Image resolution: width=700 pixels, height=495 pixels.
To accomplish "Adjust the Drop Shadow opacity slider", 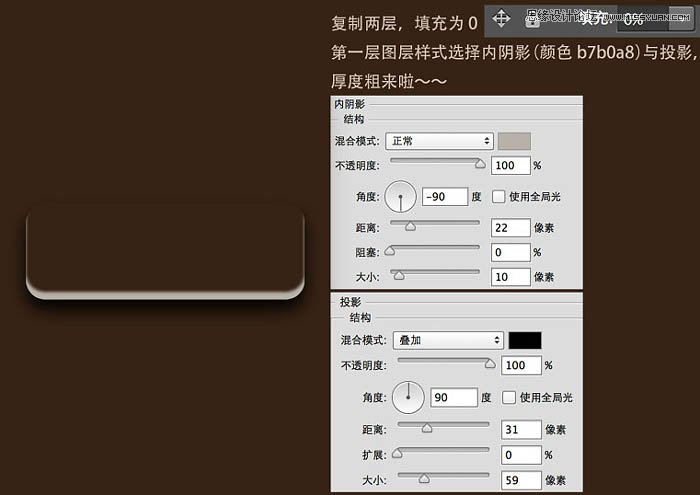I will pyautogui.click(x=490, y=364).
